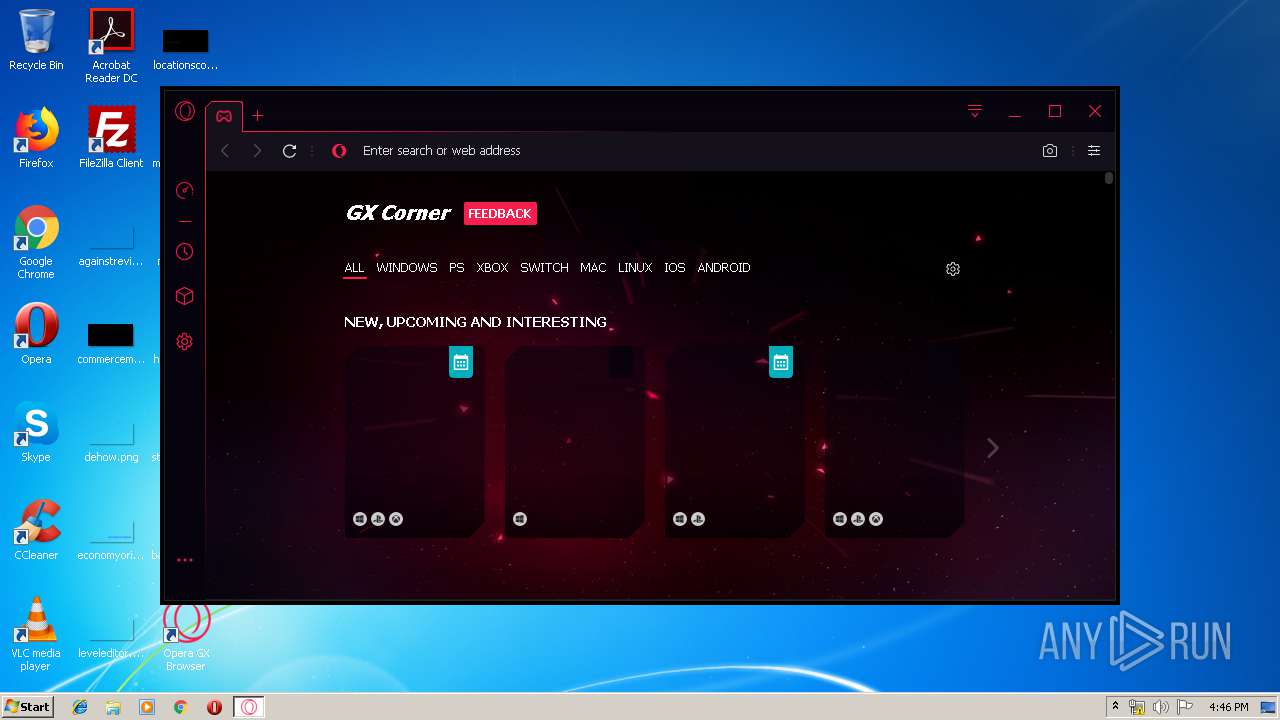Open volume speaker icon in tray
The width and height of the screenshot is (1280, 720).
pos(1161,707)
